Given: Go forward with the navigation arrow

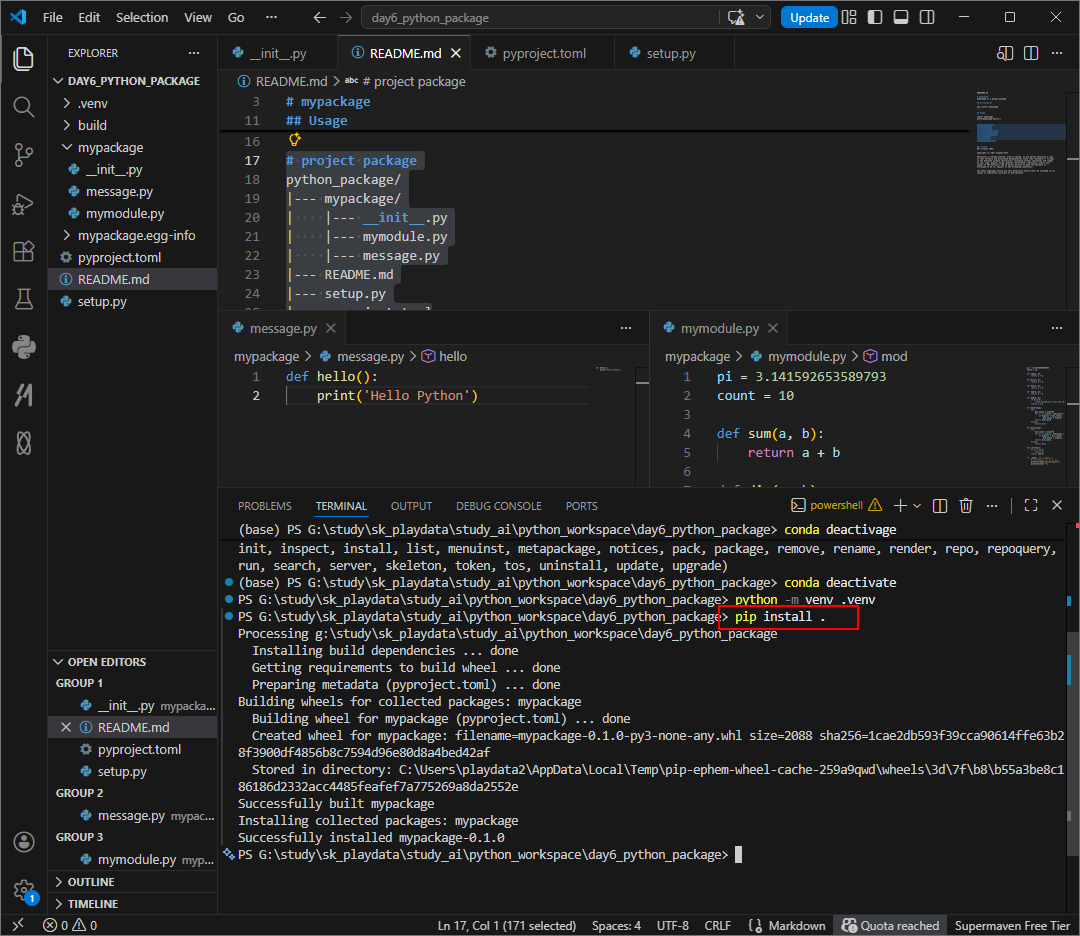Looking at the screenshot, I should pyautogui.click(x=346, y=17).
